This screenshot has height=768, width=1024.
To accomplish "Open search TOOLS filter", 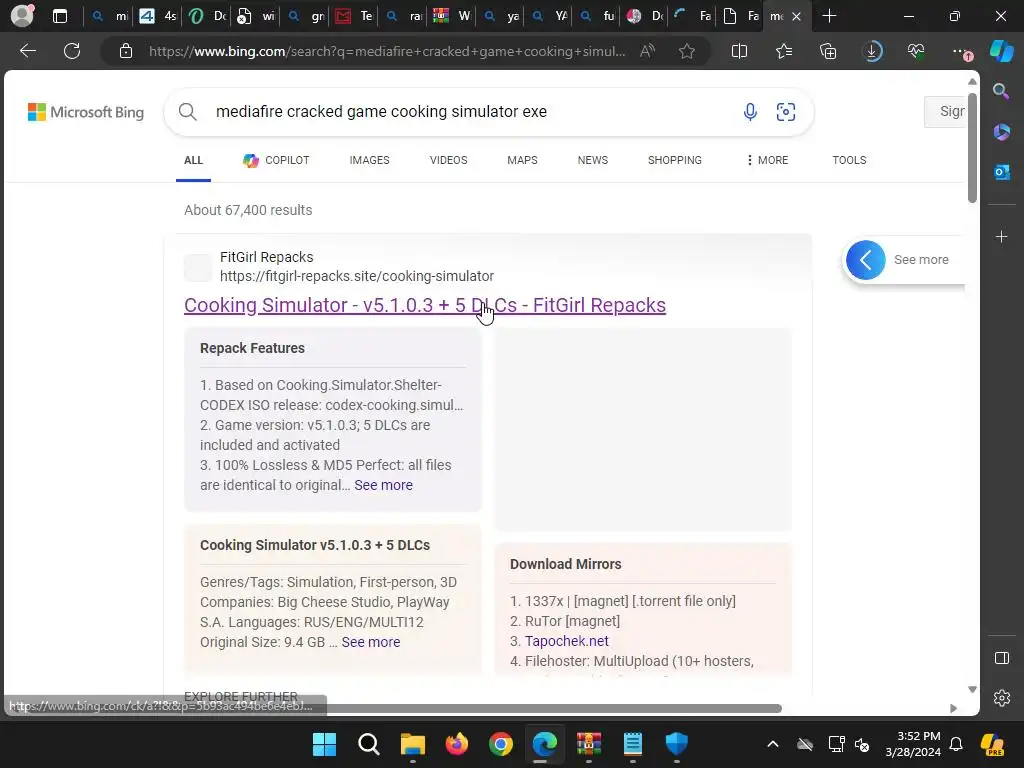I will click(849, 160).
